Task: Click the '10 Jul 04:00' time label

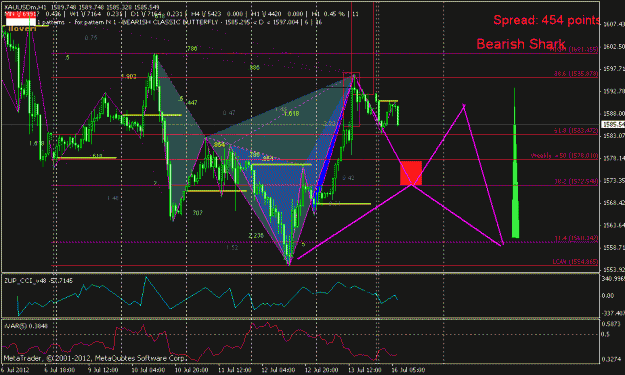Action: pyautogui.click(x=148, y=370)
